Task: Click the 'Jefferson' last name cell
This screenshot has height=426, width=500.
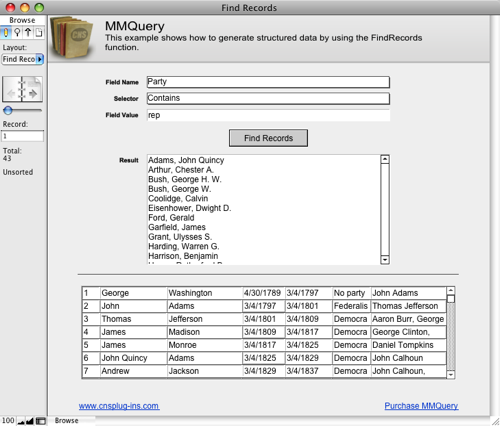Action: 204,319
